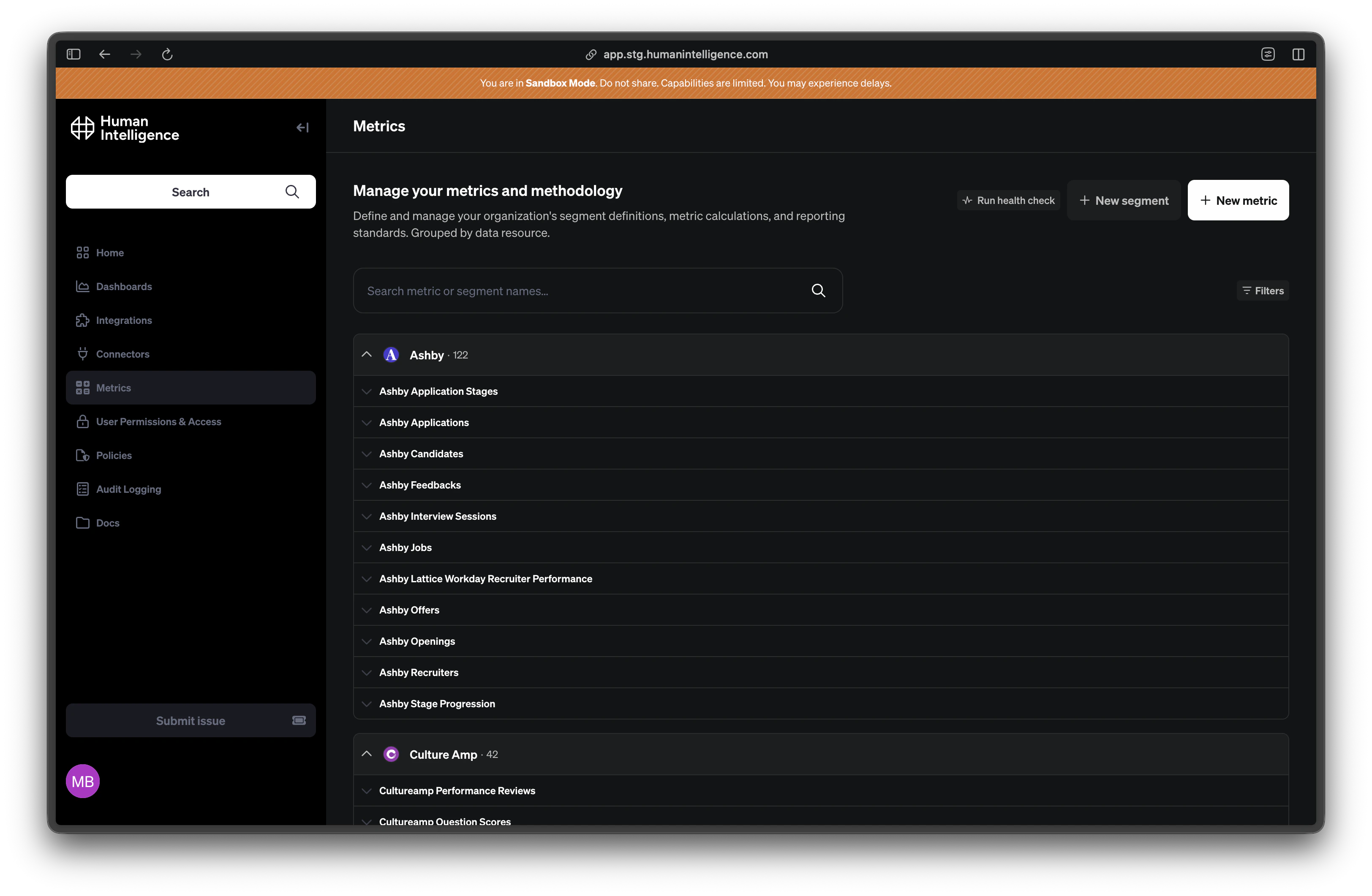Open Integrations in the sidebar
The height and width of the screenshot is (896, 1372).
pos(191,320)
